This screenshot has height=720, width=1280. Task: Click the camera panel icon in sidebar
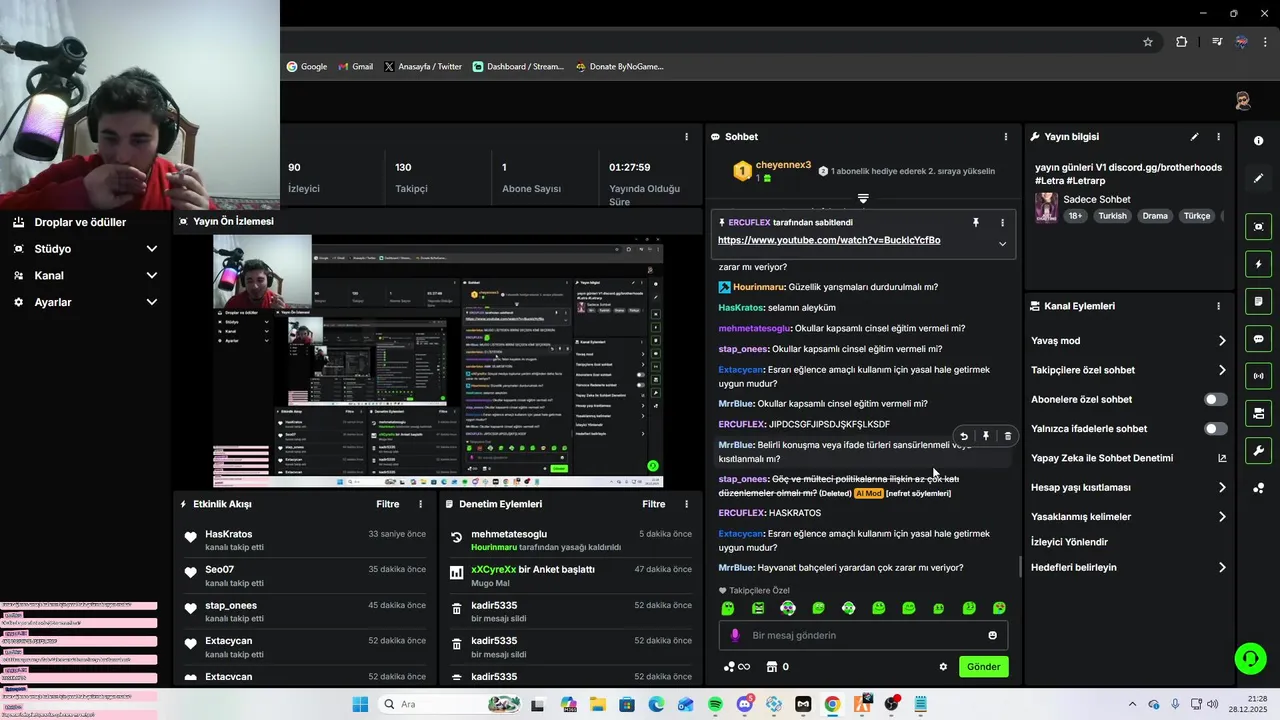click(1258, 413)
